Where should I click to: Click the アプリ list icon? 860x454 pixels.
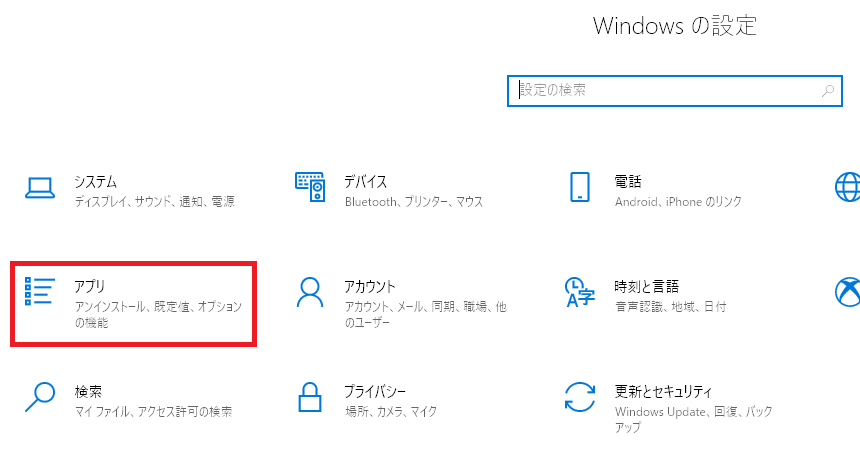coord(40,291)
